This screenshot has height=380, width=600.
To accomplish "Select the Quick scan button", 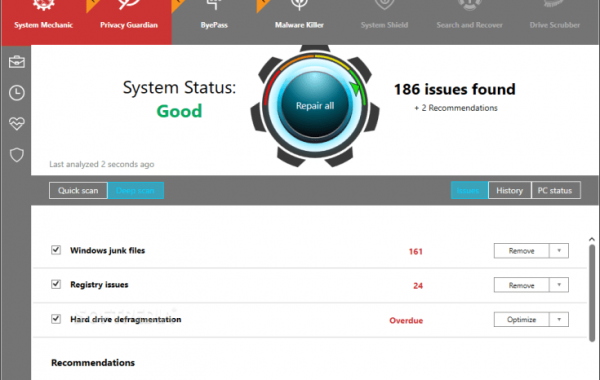I will 78,190.
